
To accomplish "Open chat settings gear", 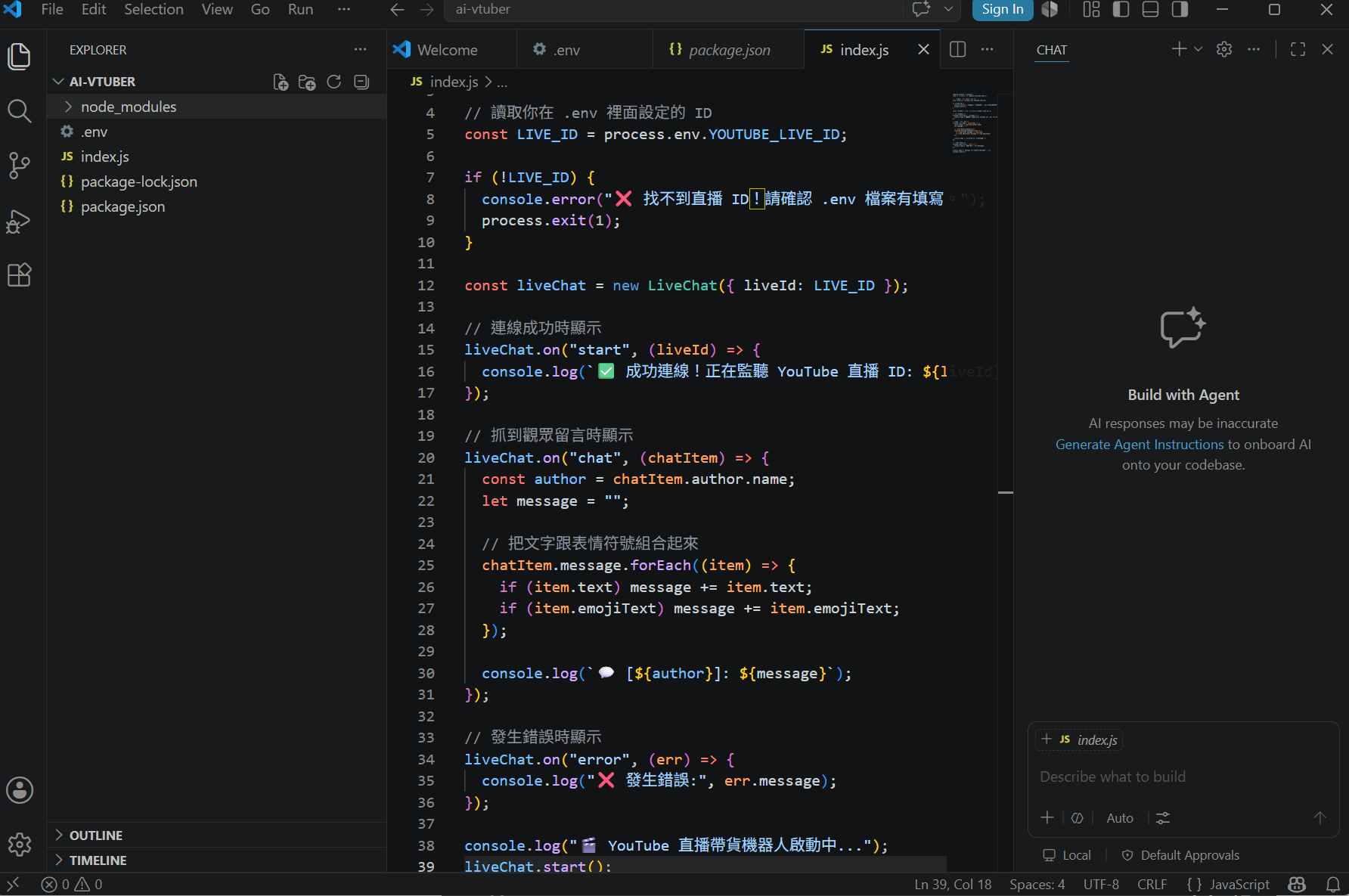I will 1224,49.
